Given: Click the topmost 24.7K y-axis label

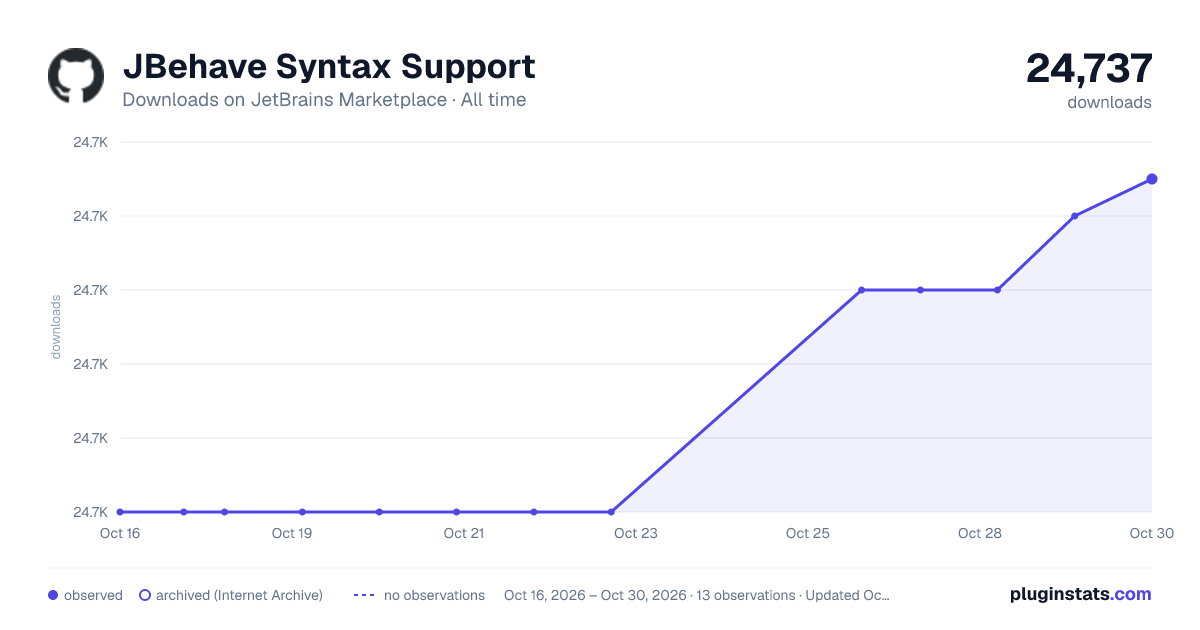Looking at the screenshot, I should 90,142.
